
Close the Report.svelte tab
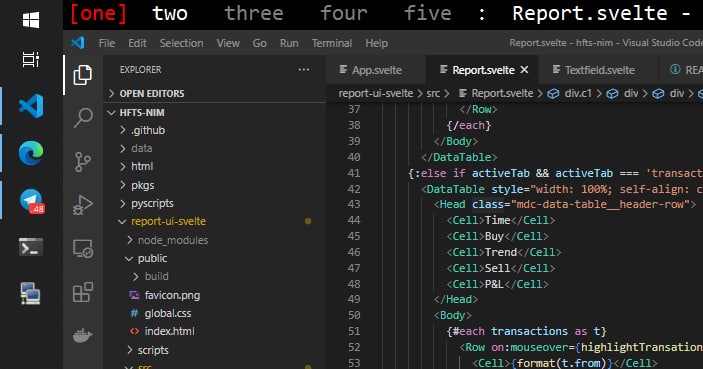[524, 70]
